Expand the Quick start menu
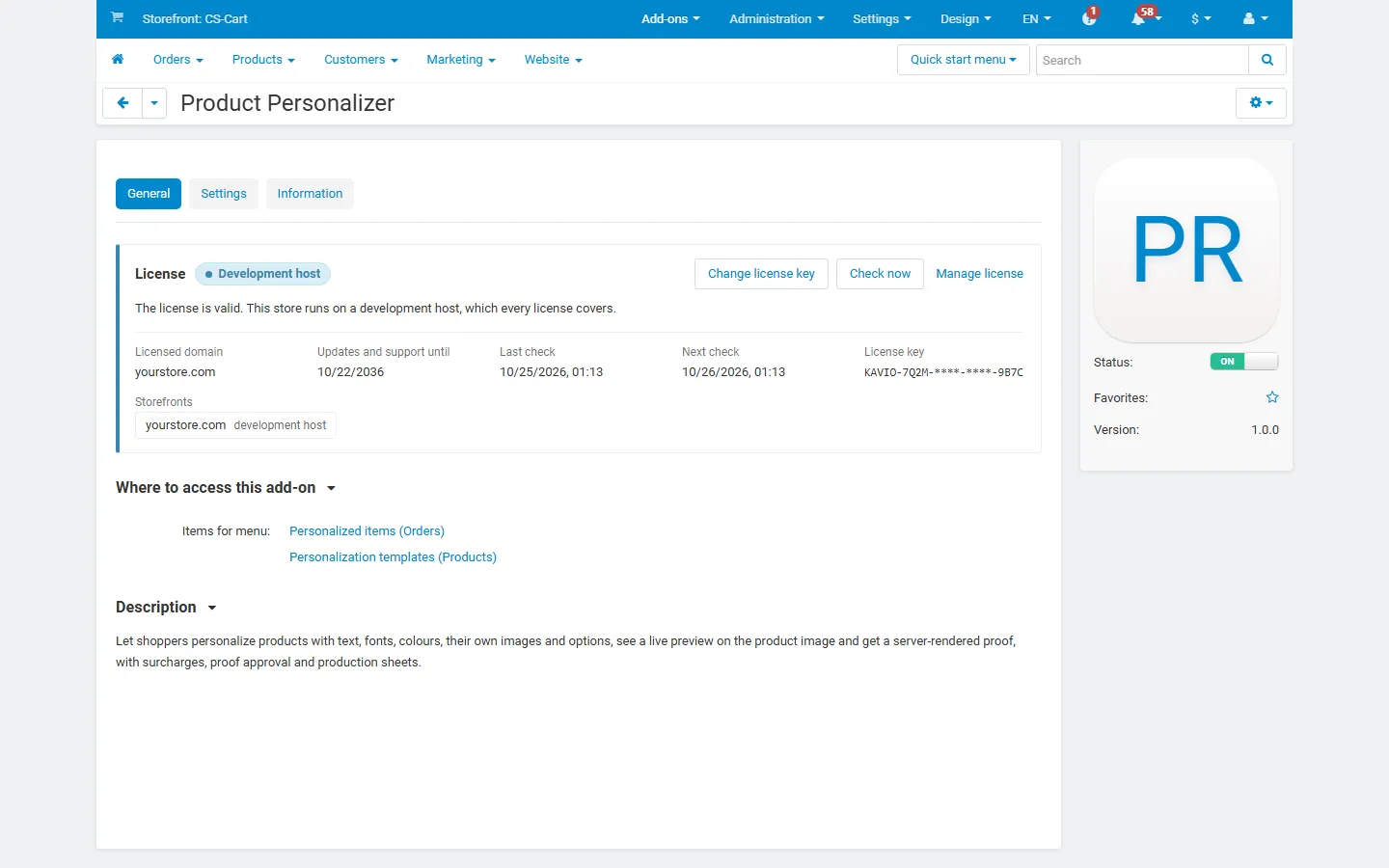This screenshot has height=868, width=1389. pyautogui.click(x=964, y=60)
